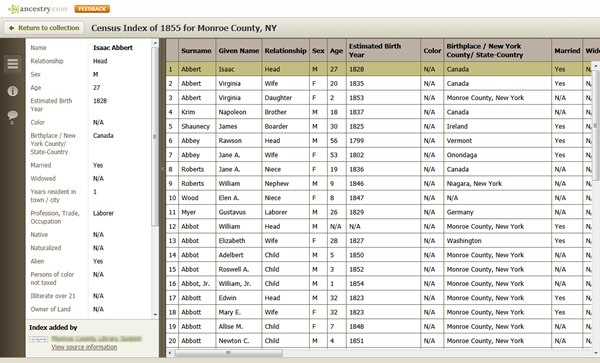The width and height of the screenshot is (600, 363).
Task: Open the information sidebar icon
Action: [x=13, y=91]
